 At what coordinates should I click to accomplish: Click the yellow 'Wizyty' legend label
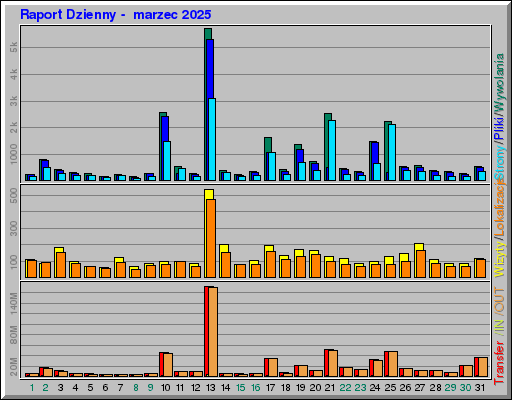click(x=499, y=260)
